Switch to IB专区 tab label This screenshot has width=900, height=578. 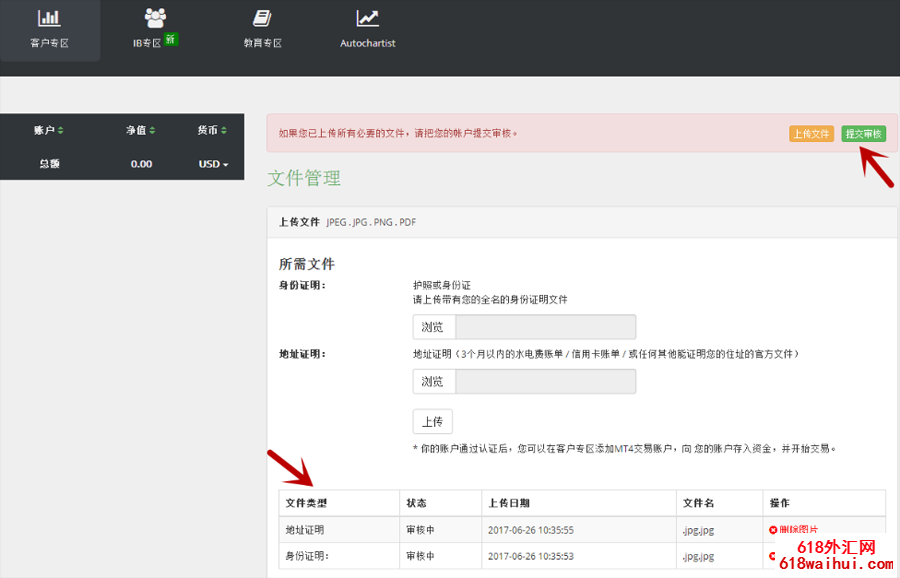coord(147,43)
